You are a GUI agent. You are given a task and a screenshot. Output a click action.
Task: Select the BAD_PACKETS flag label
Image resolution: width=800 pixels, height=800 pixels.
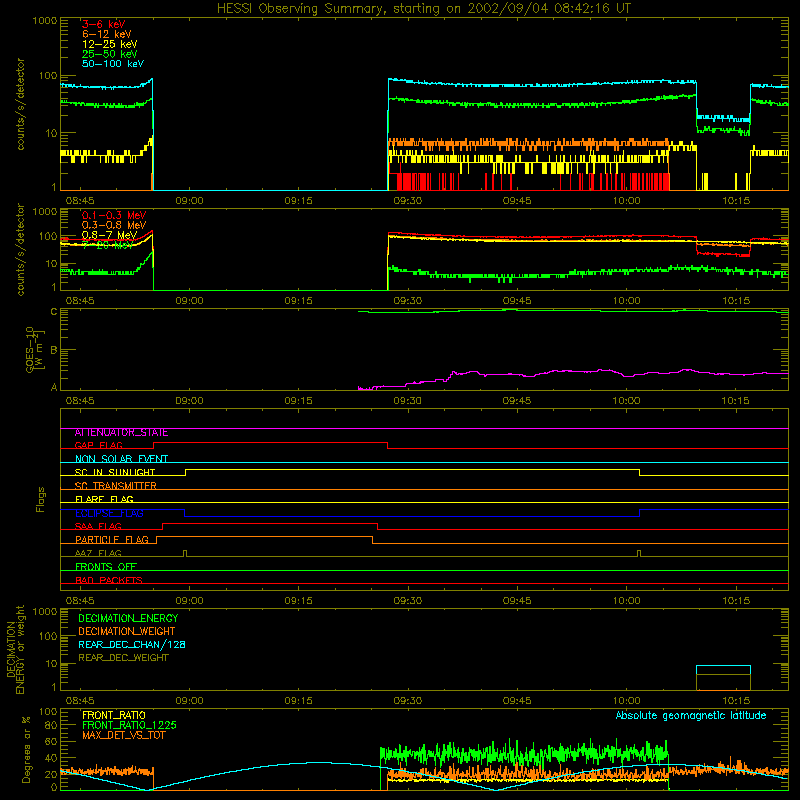click(109, 580)
